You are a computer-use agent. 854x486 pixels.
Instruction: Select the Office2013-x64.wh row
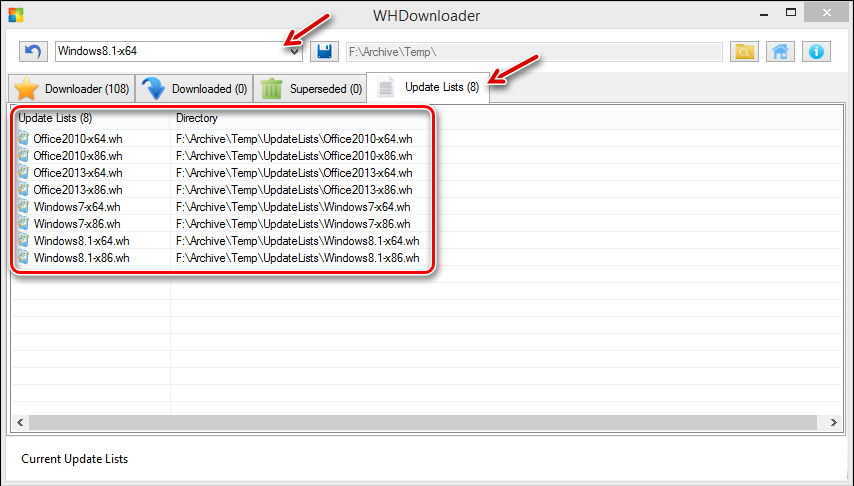[x=78, y=173]
